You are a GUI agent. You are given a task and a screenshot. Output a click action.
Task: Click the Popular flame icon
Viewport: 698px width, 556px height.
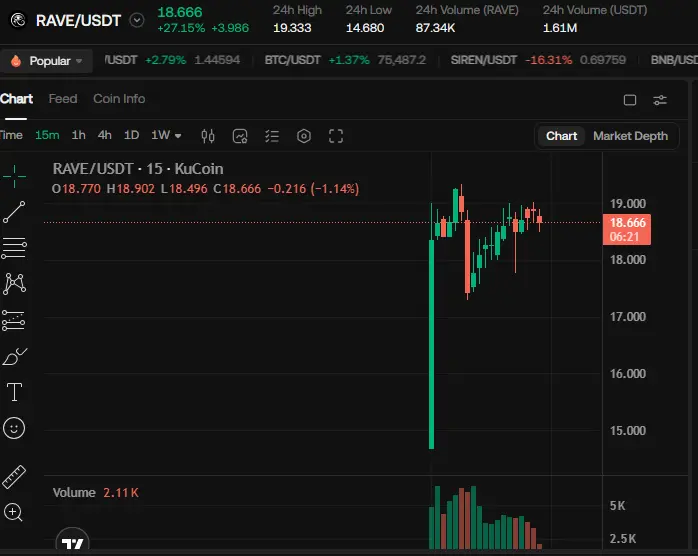click(16, 61)
